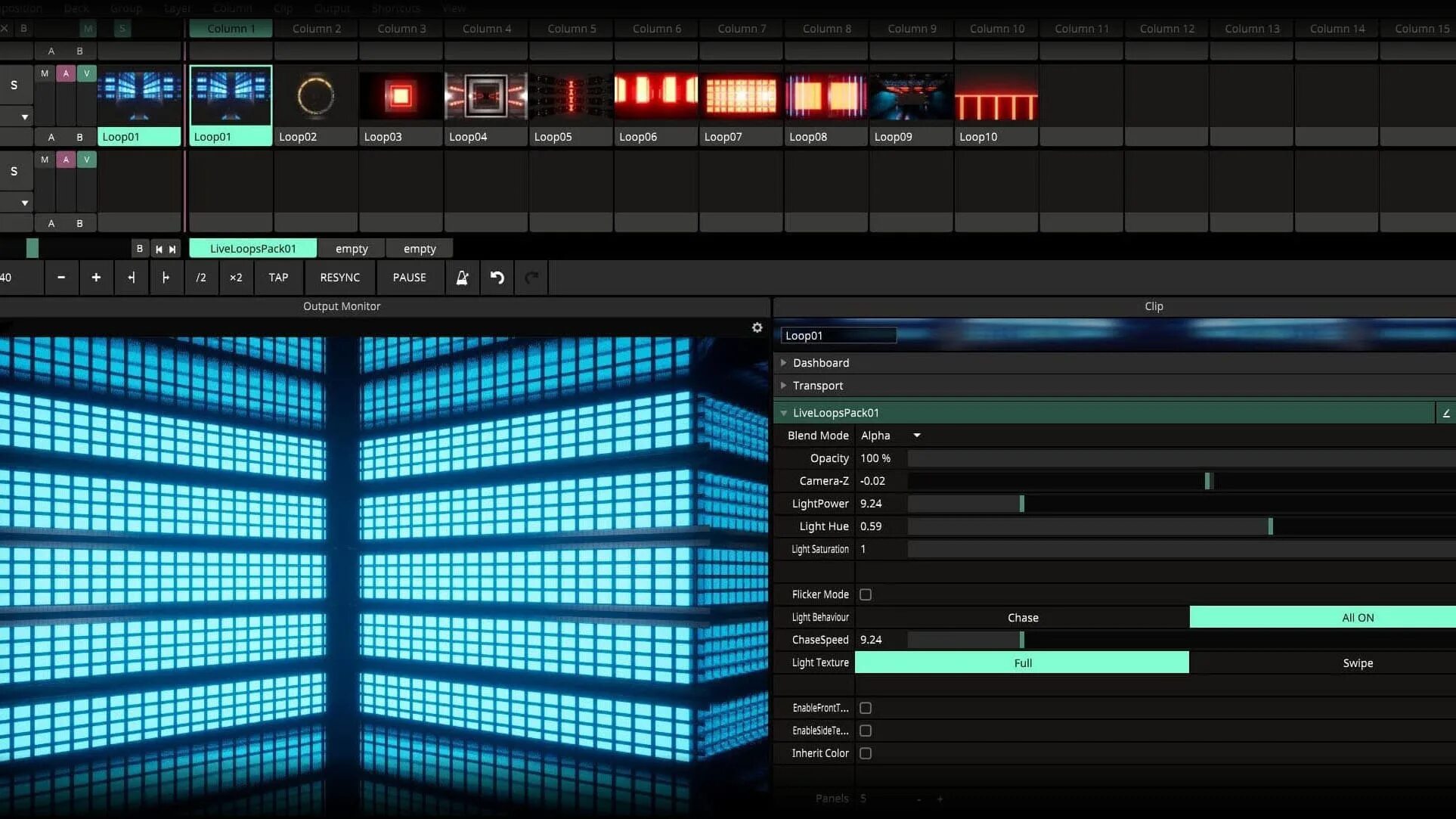Expand the Dashboard section
Screen dimensions: 1456x819
(x=820, y=363)
